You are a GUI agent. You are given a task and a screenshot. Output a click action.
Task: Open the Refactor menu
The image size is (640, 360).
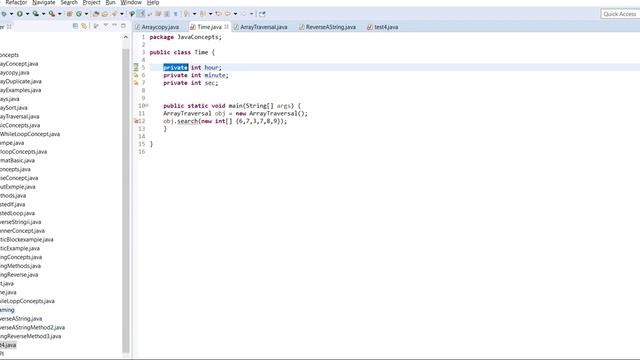click(x=16, y=2)
